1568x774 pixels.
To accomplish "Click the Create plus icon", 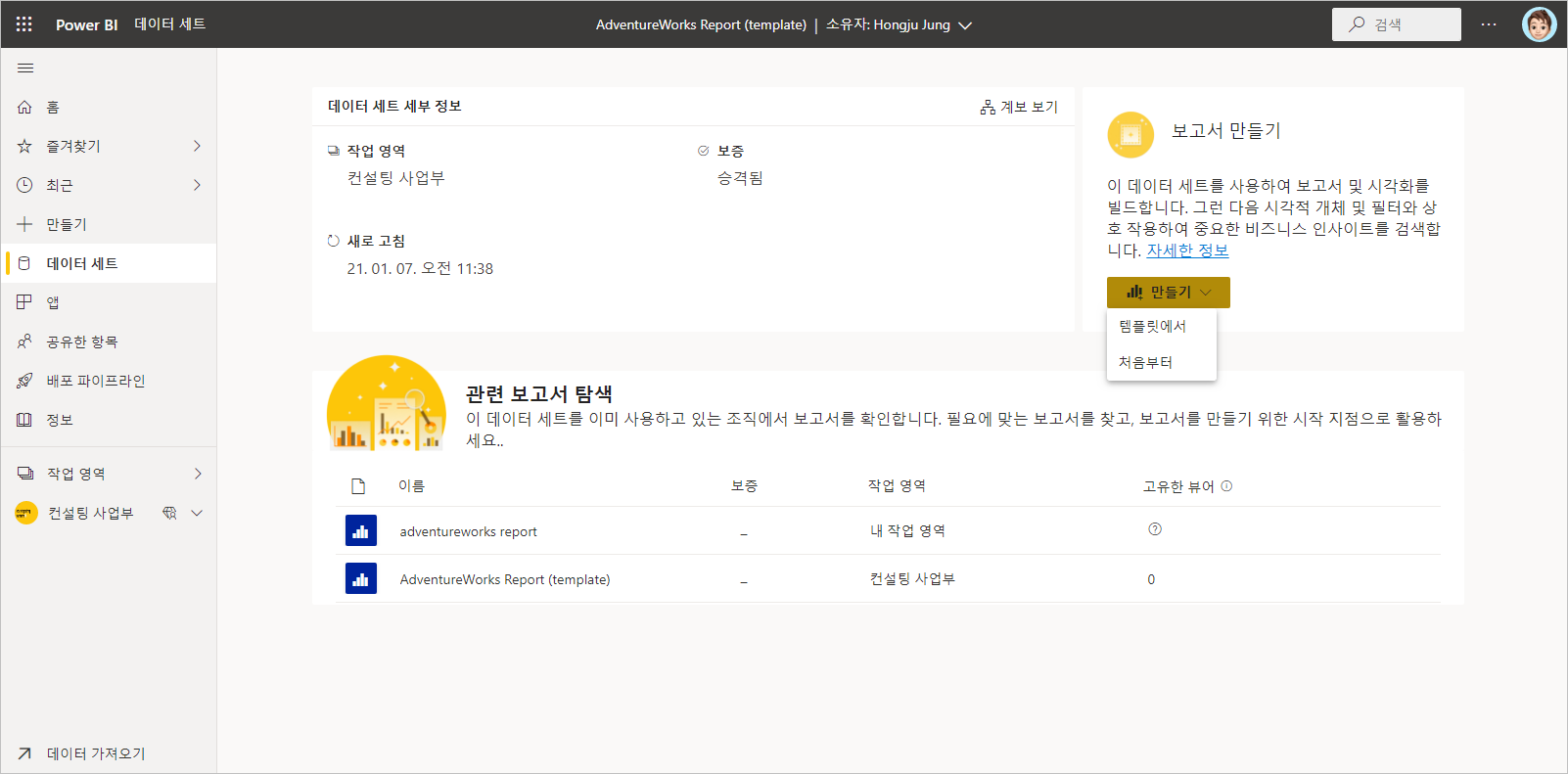I will pos(25,224).
